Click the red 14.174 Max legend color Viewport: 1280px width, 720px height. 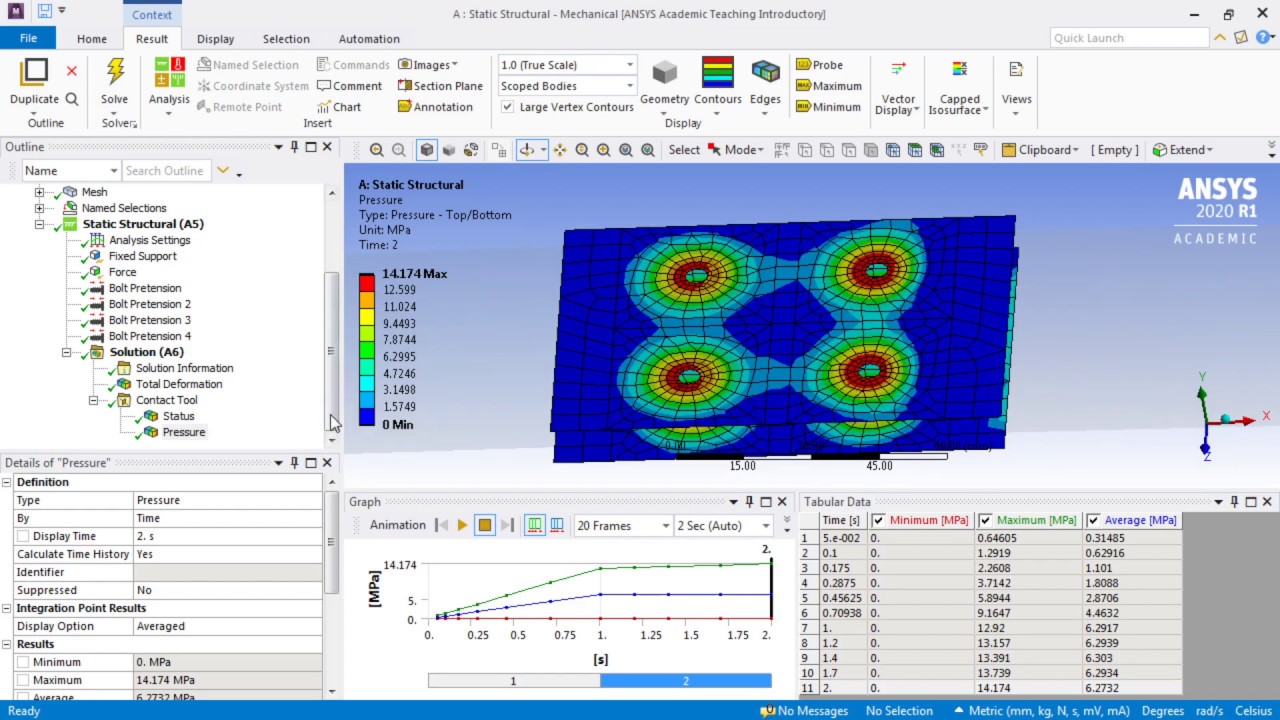[x=367, y=282]
